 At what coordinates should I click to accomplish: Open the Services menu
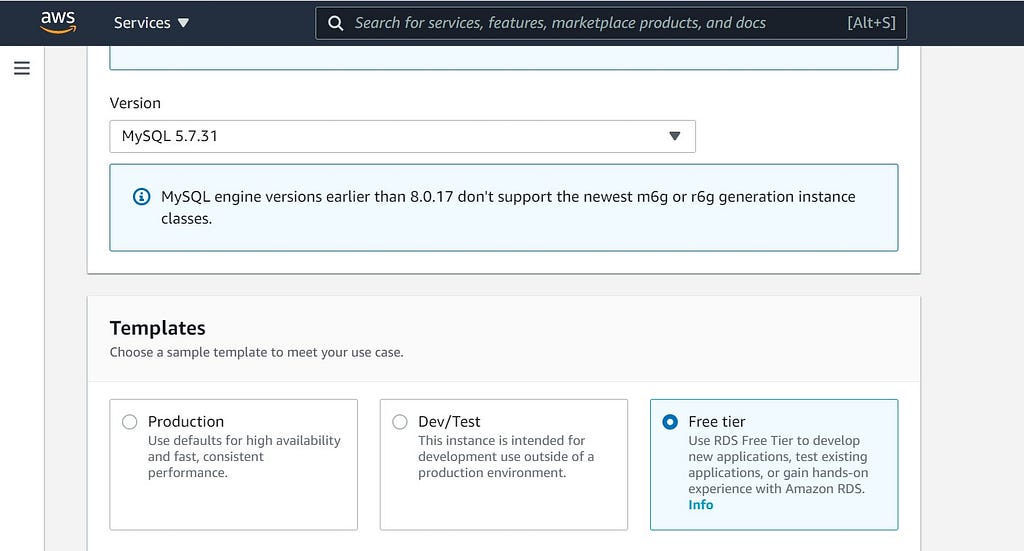tap(151, 23)
